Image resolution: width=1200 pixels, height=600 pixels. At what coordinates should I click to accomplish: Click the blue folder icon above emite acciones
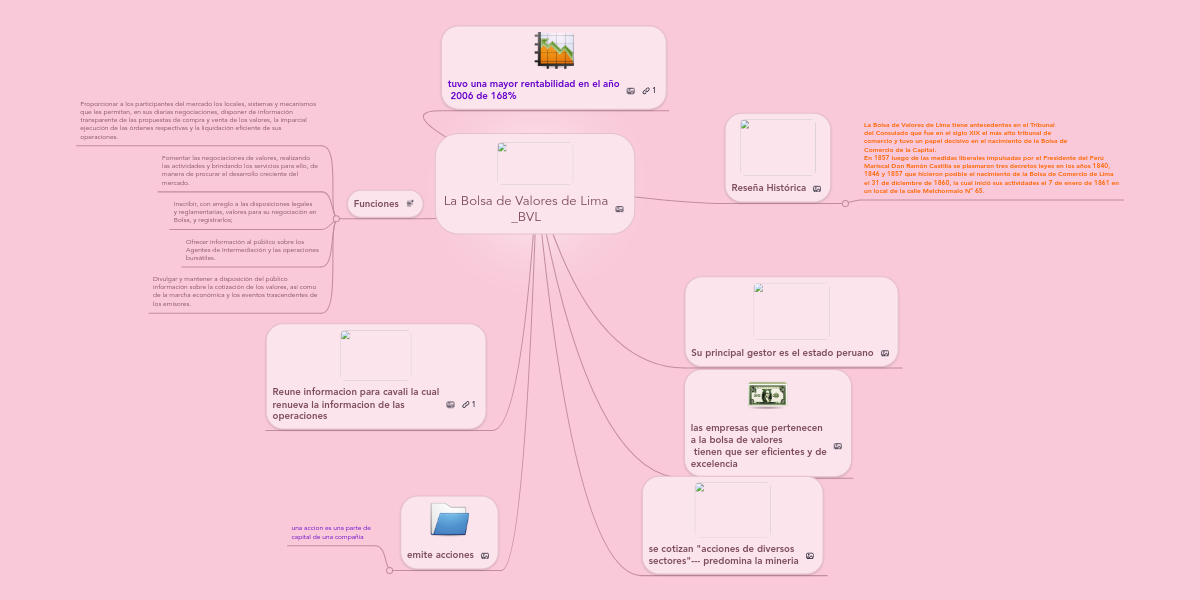(x=449, y=520)
